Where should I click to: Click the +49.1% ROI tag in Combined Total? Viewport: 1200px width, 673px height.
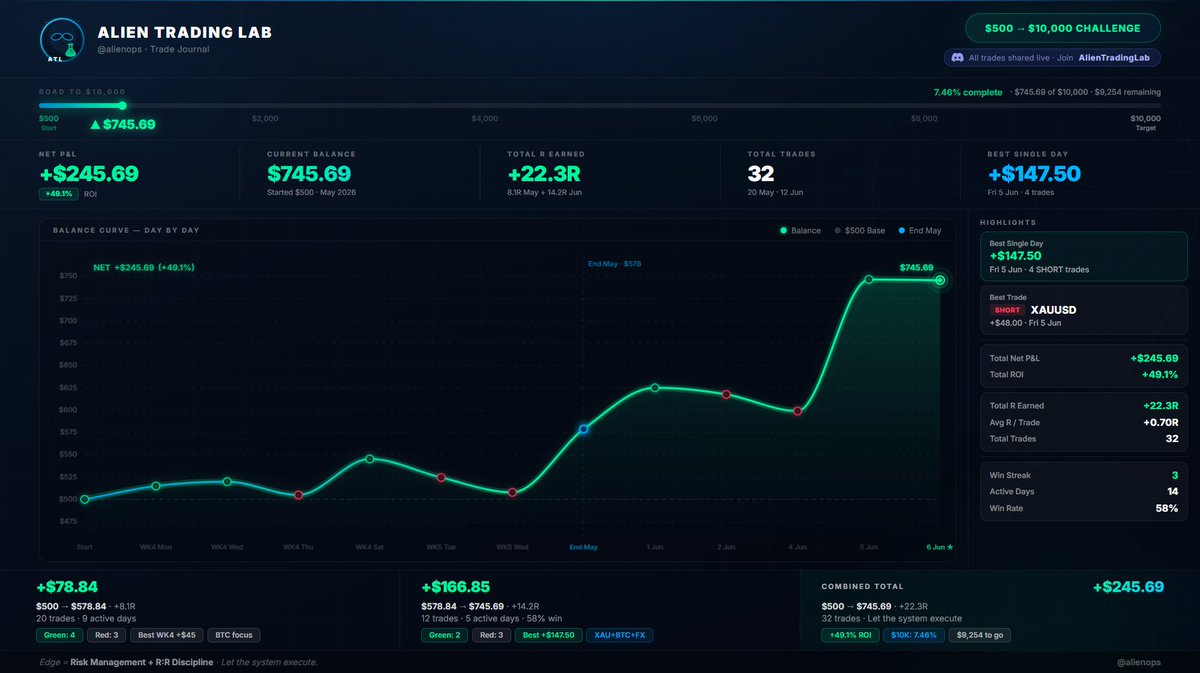(848, 635)
